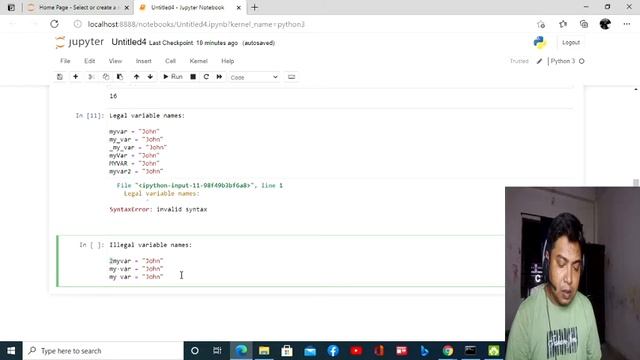Open the cell type Code dropdown
The image size is (640, 360).
tap(253, 77)
